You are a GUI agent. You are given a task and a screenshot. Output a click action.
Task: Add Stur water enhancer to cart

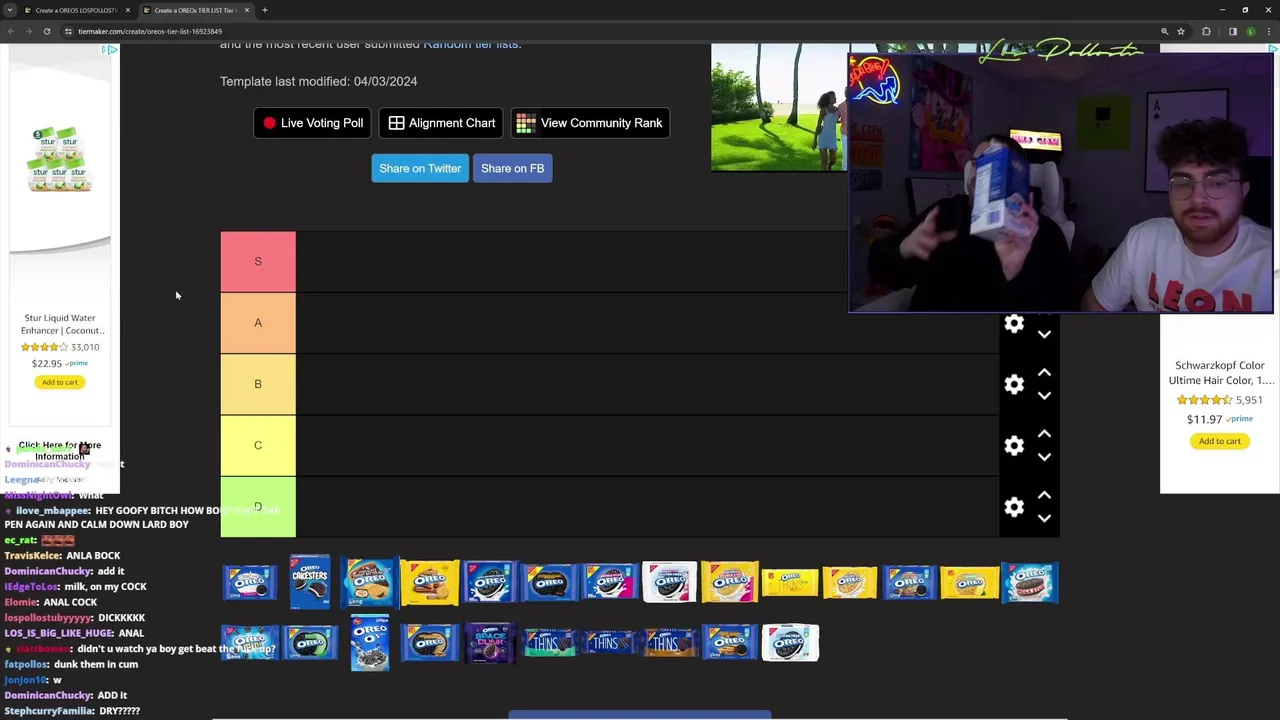(x=59, y=382)
